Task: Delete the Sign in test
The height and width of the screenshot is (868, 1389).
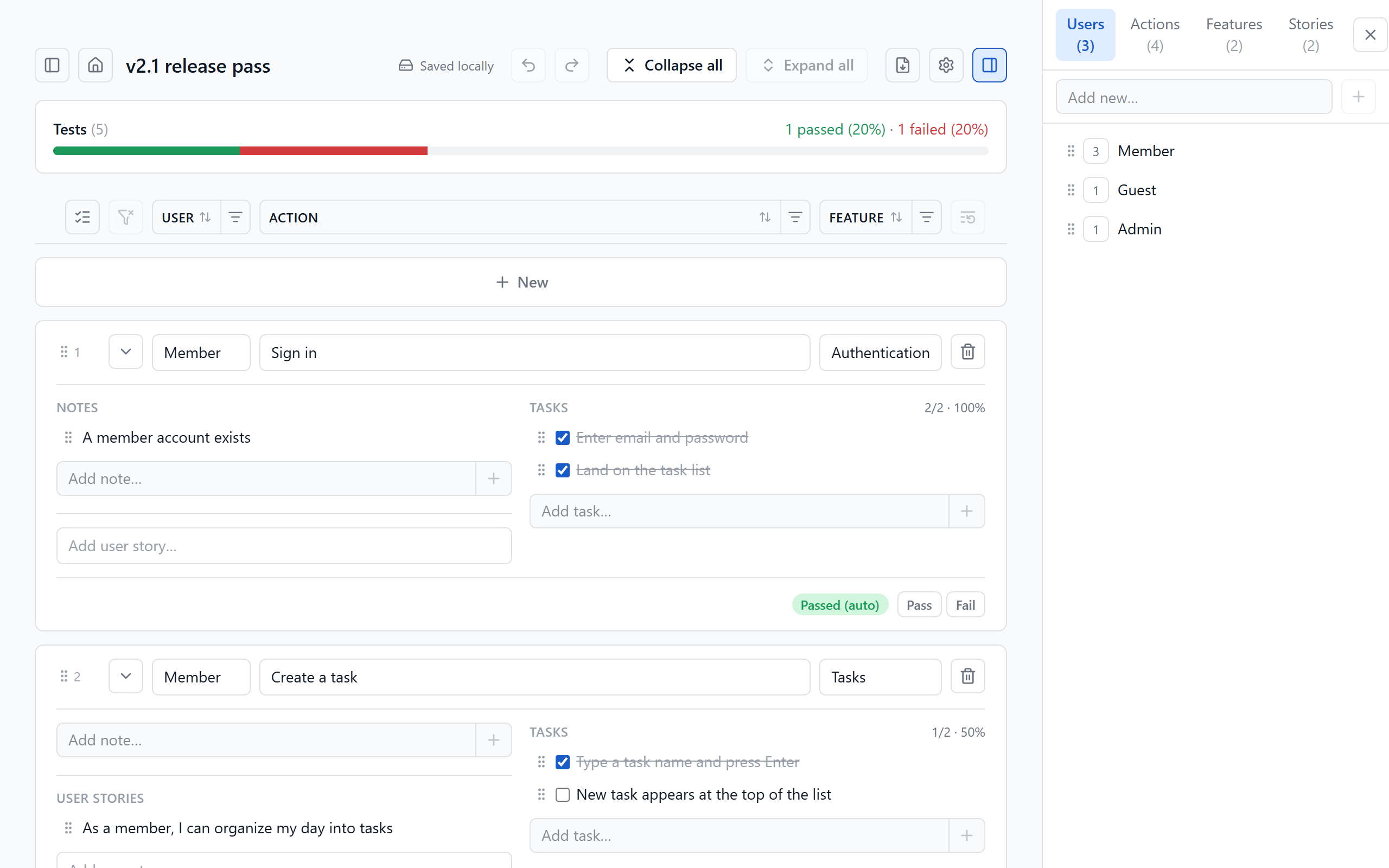Action: coord(968,352)
